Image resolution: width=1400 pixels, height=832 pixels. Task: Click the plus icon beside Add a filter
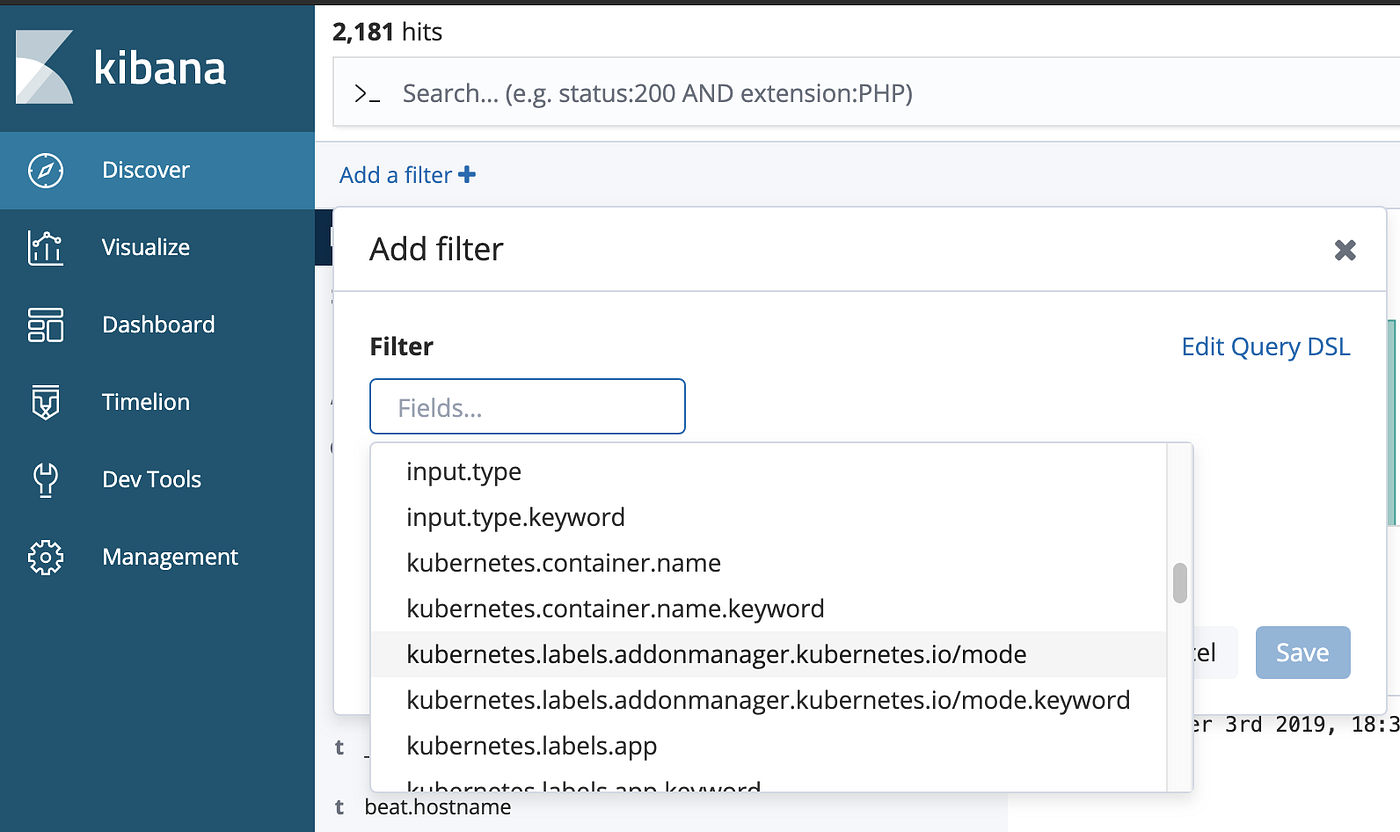(467, 175)
